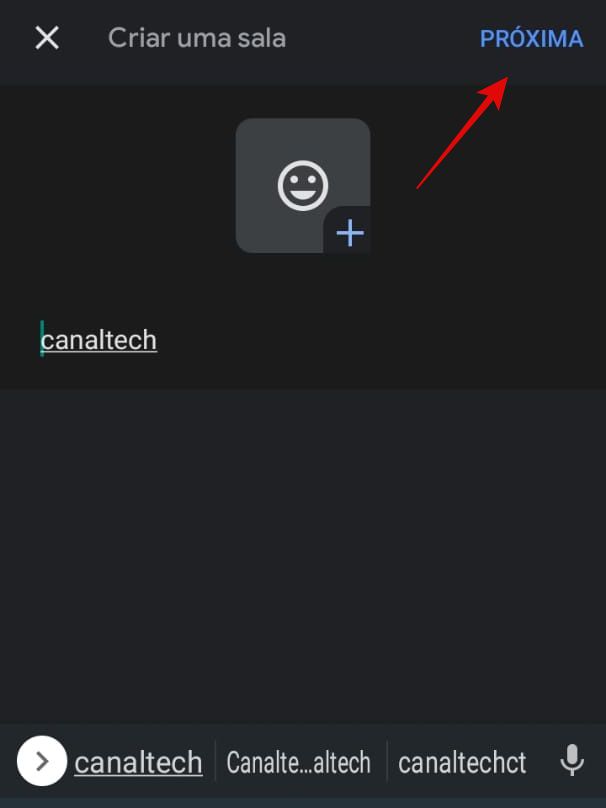This screenshot has height=808, width=606.
Task: Tap the divider-separated middle keyboard suggestion
Action: (x=298, y=762)
